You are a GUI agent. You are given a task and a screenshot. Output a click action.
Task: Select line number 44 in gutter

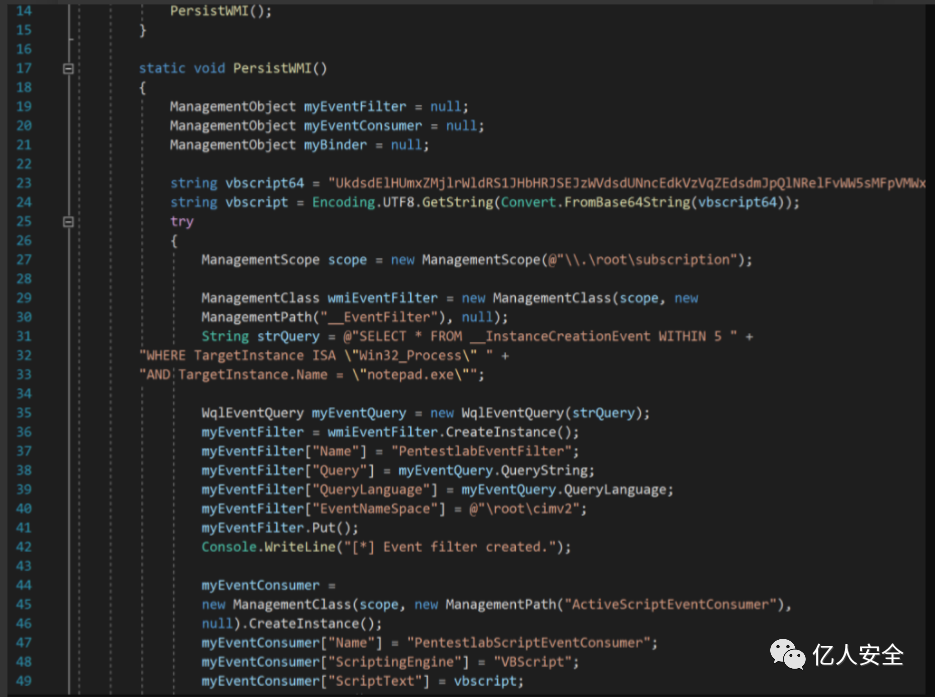(x=24, y=586)
